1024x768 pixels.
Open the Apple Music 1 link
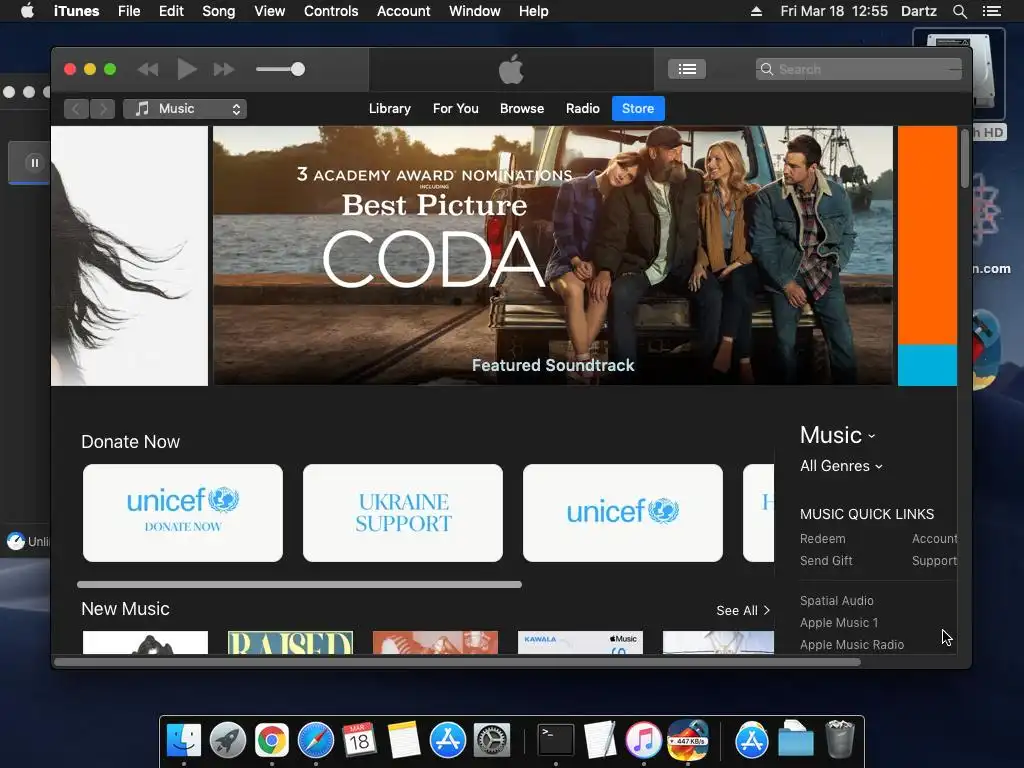coord(839,623)
